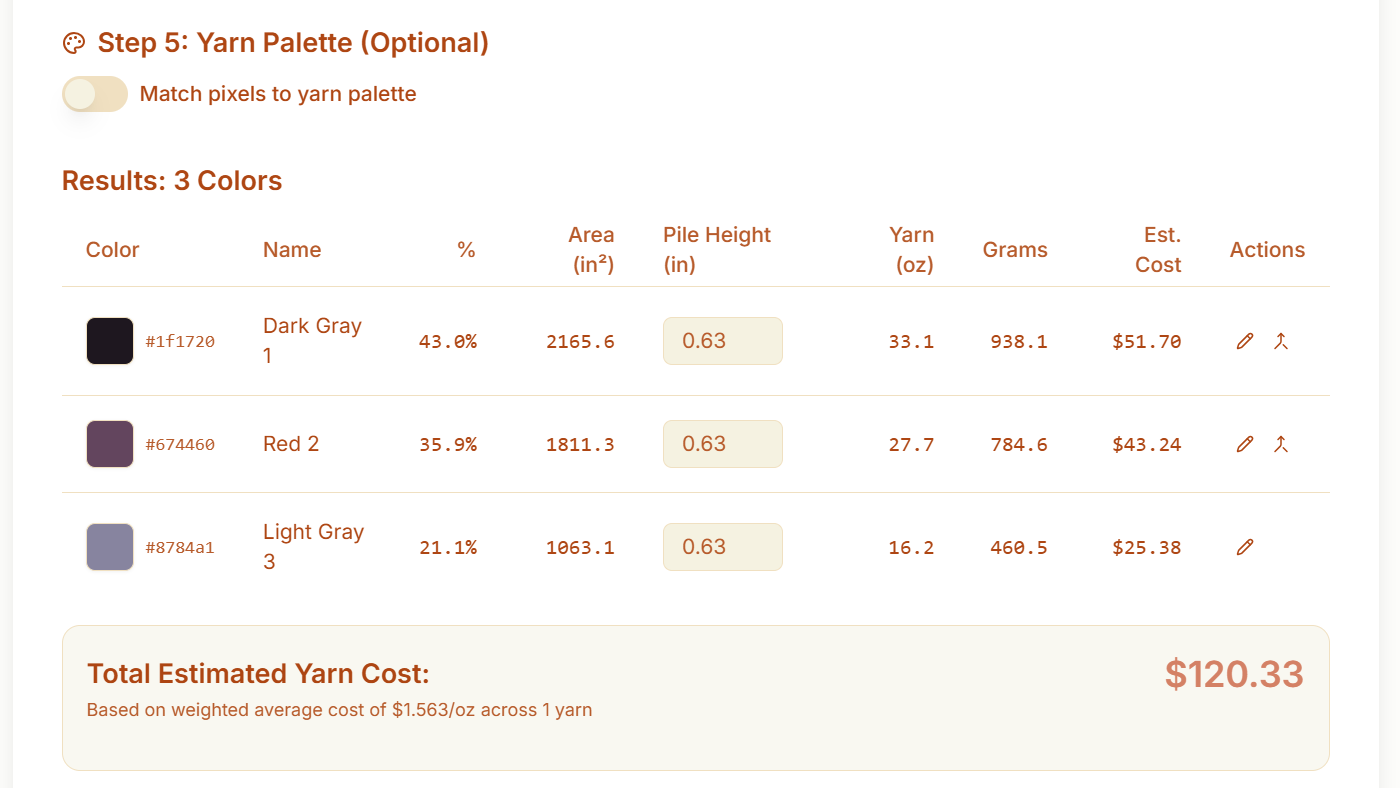1400x788 pixels.
Task: Click the Dark Gray 1 color swatch
Action: tap(109, 341)
